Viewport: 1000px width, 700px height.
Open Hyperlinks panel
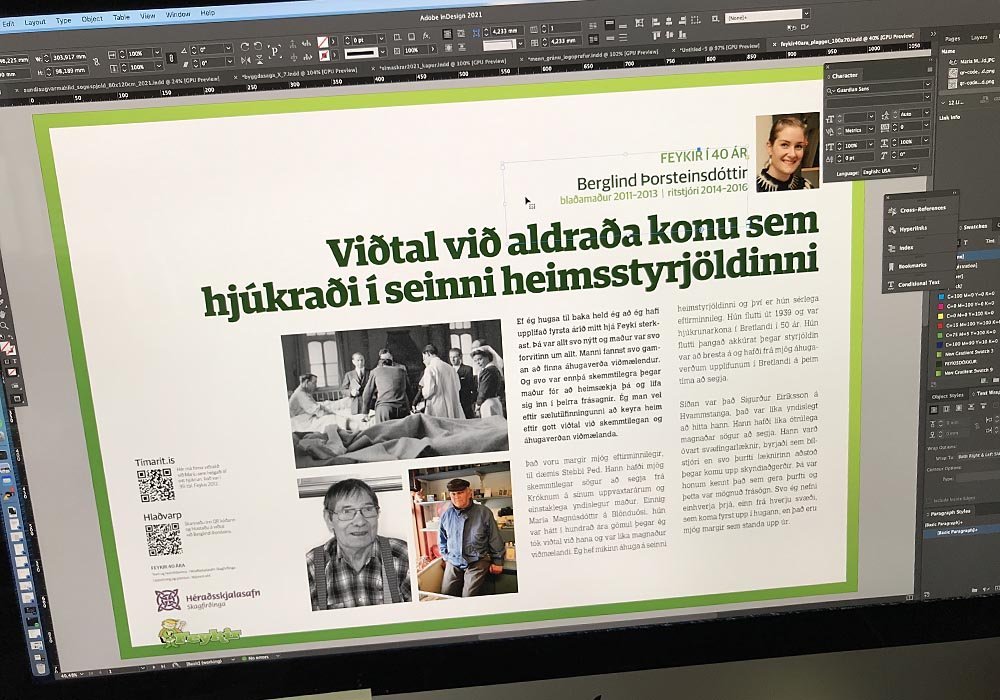coord(913,228)
